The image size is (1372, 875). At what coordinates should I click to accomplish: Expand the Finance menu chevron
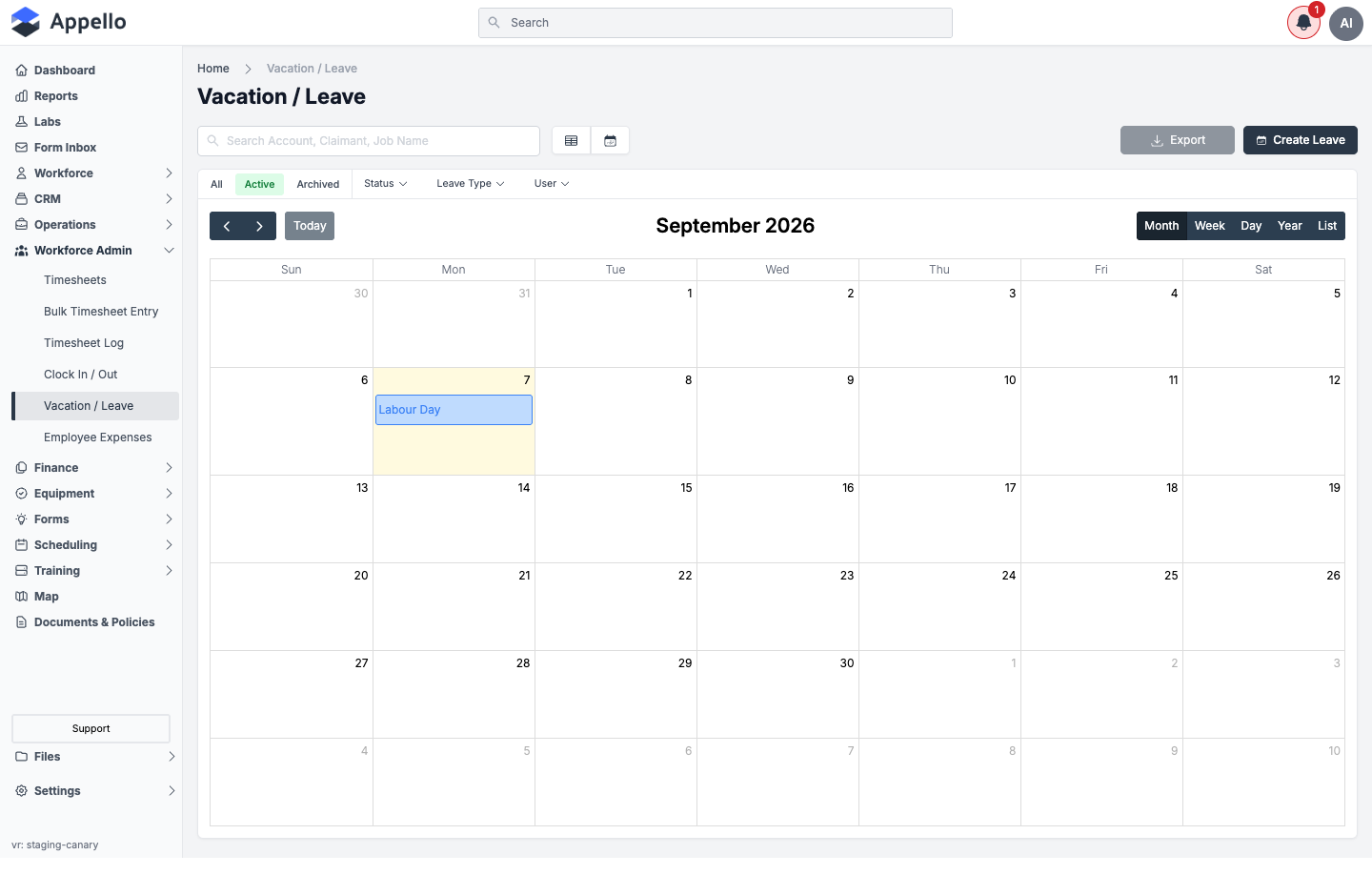click(169, 468)
